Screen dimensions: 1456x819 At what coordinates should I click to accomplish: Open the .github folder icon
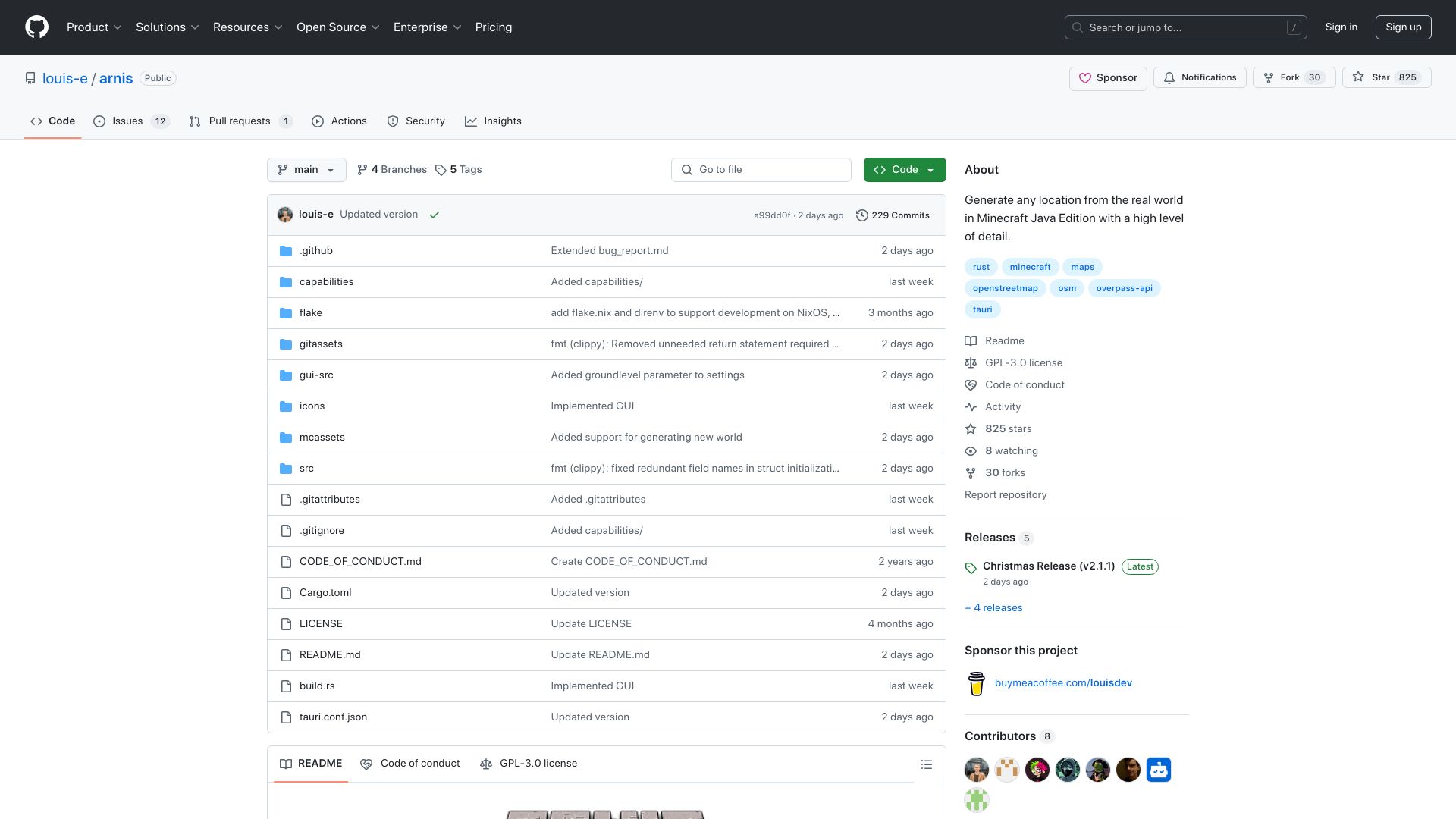tap(286, 251)
